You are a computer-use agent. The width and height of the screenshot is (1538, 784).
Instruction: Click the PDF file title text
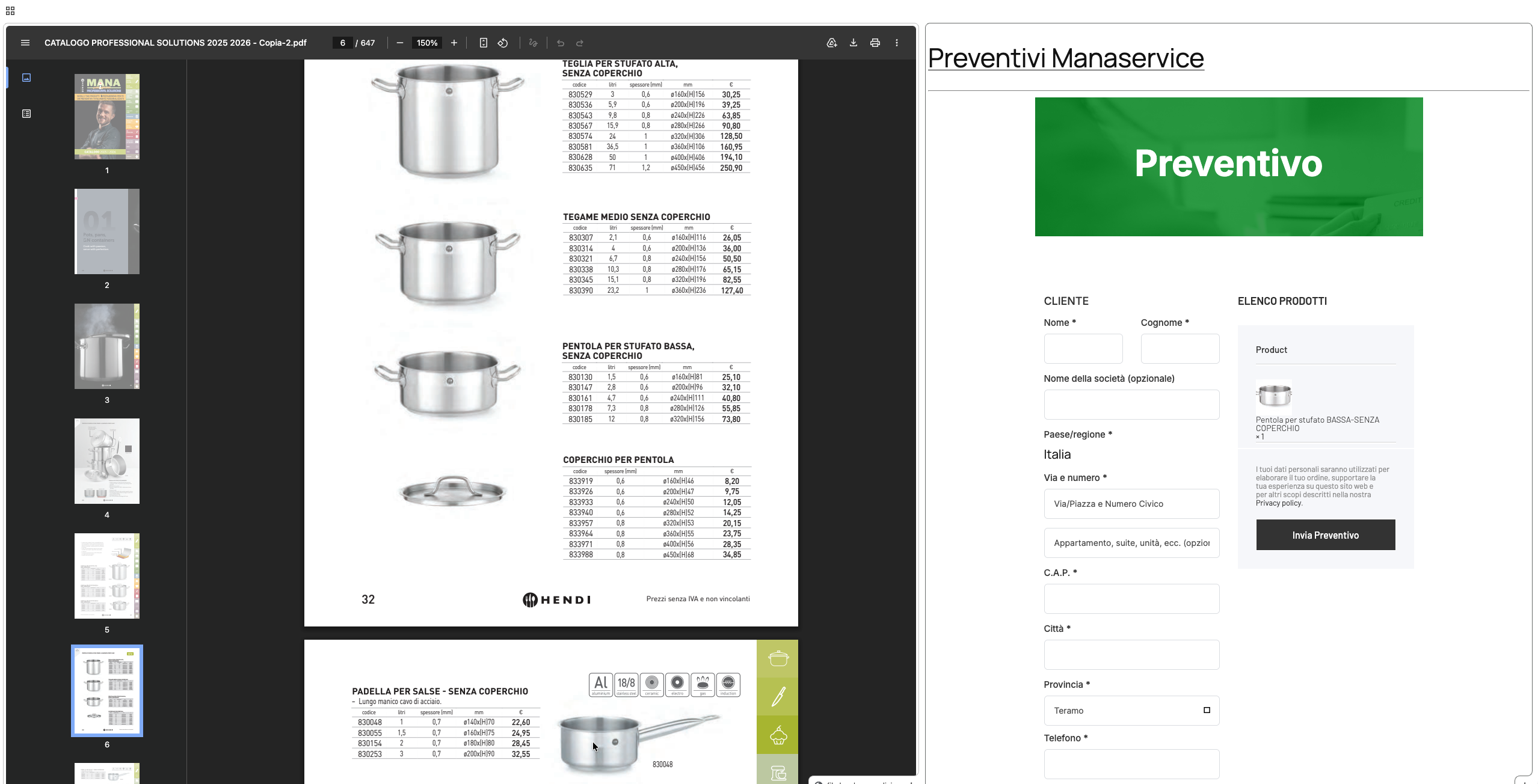point(175,43)
